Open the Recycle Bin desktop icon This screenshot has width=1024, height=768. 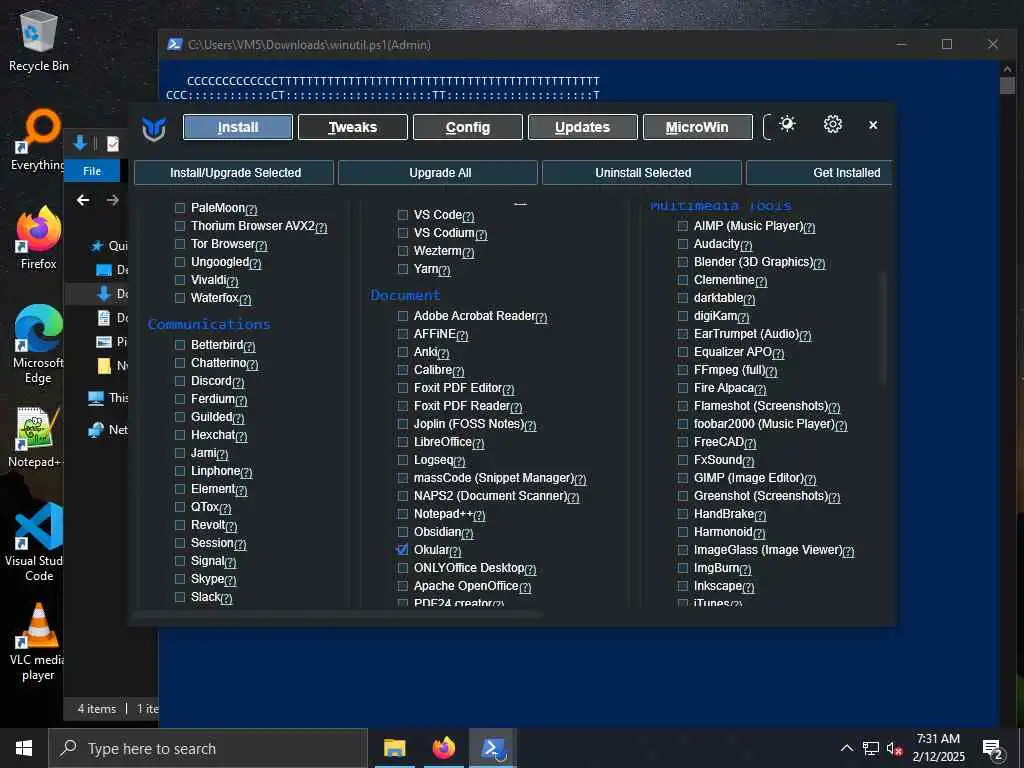tap(39, 42)
